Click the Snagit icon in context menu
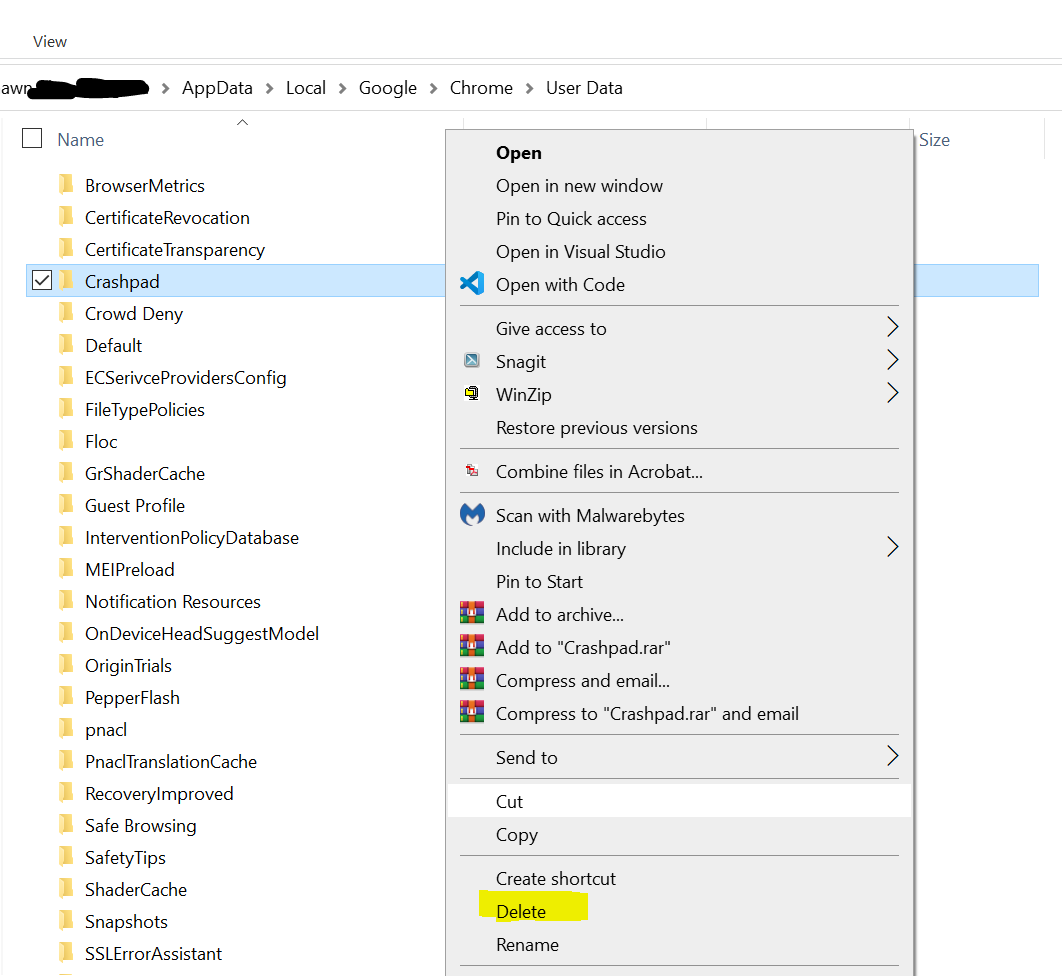Screen dimensions: 1062x976 (x=471, y=361)
